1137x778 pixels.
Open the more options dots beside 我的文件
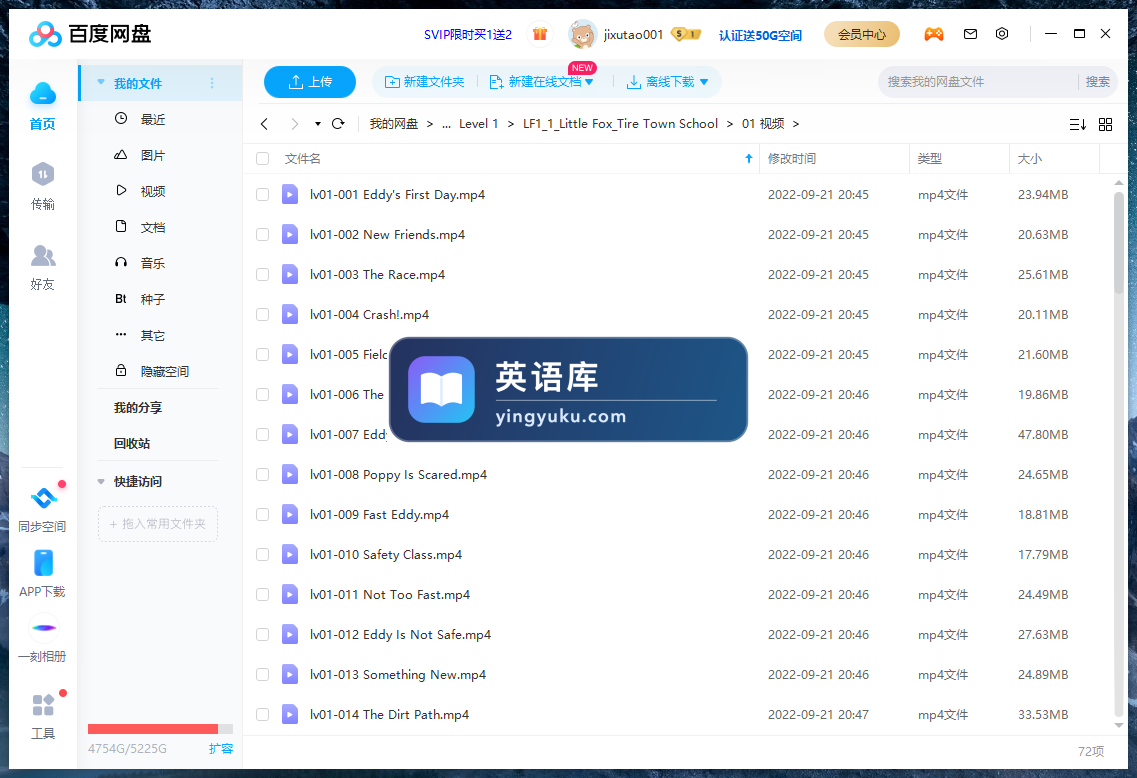tap(212, 83)
